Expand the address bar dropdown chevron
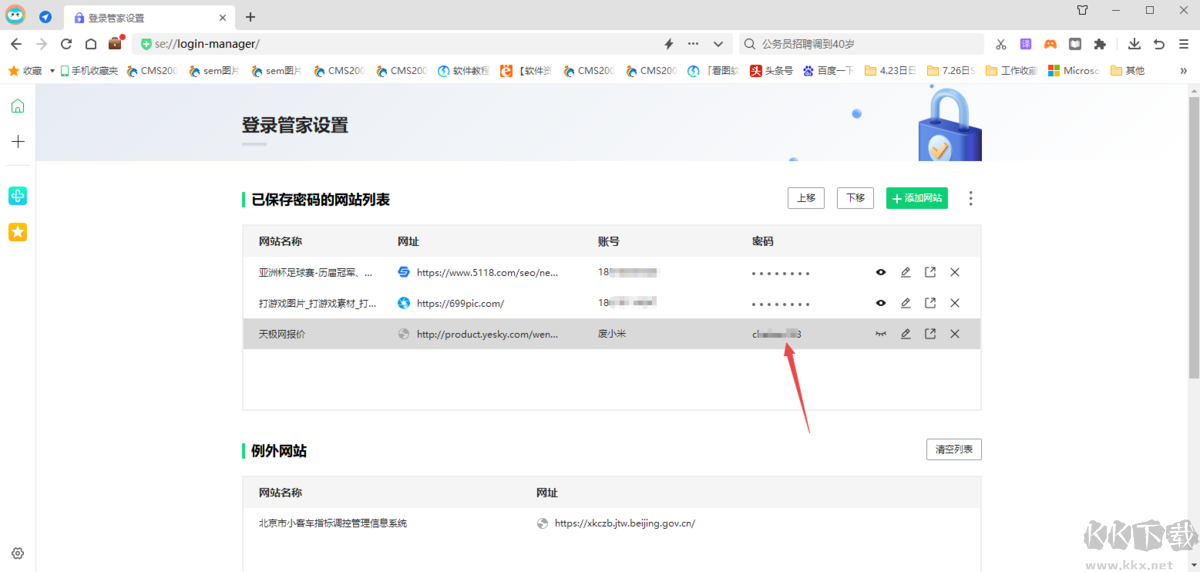 [718, 44]
